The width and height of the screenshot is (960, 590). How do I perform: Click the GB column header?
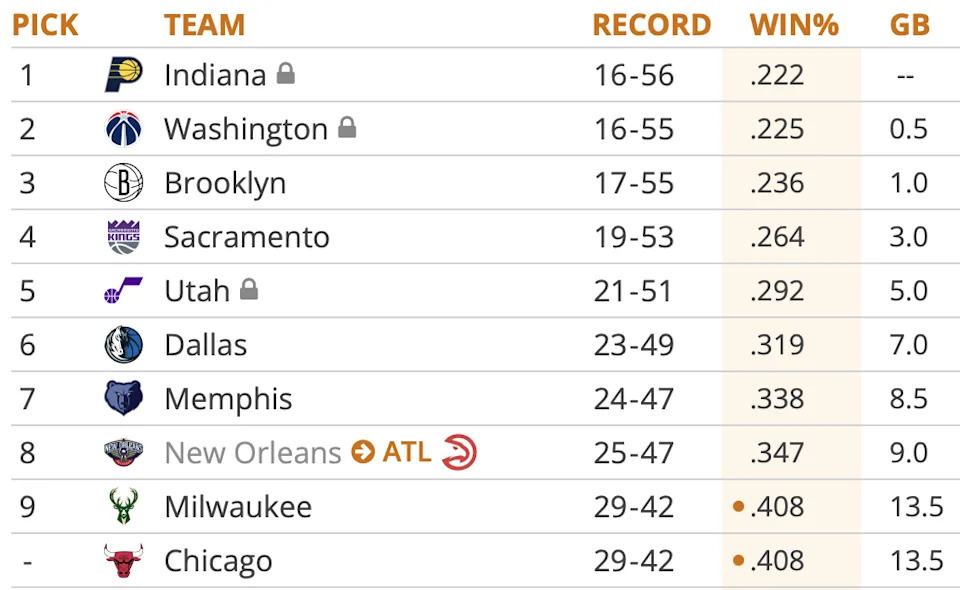pyautogui.click(x=909, y=25)
